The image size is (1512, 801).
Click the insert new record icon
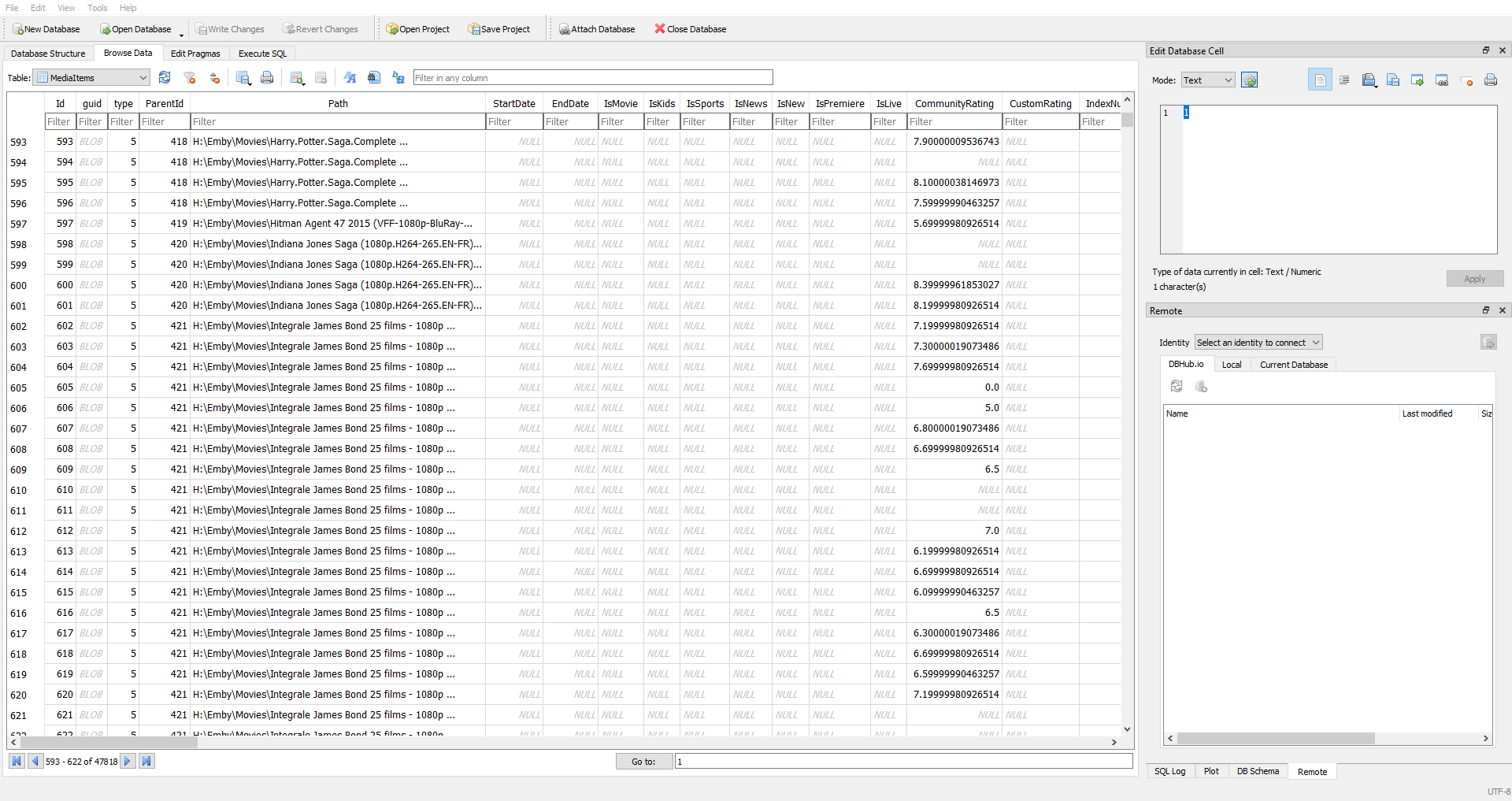pos(297,77)
